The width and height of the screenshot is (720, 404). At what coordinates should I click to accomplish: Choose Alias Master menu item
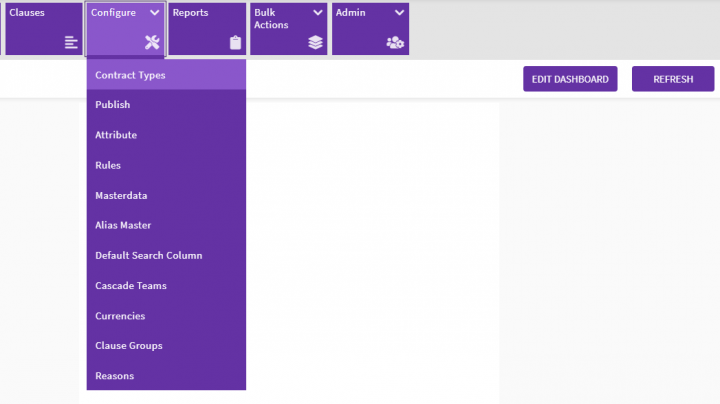coord(123,225)
